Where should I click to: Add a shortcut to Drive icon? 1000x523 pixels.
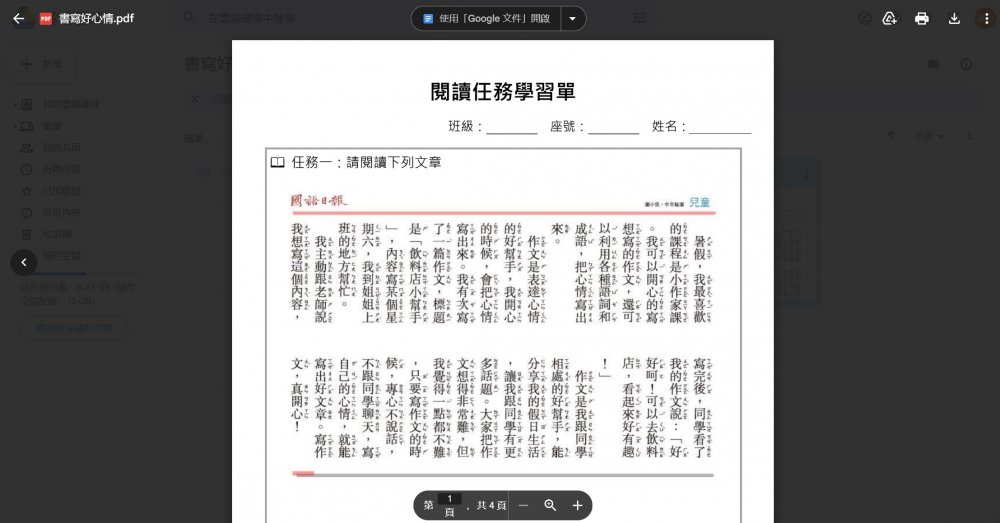coord(889,18)
